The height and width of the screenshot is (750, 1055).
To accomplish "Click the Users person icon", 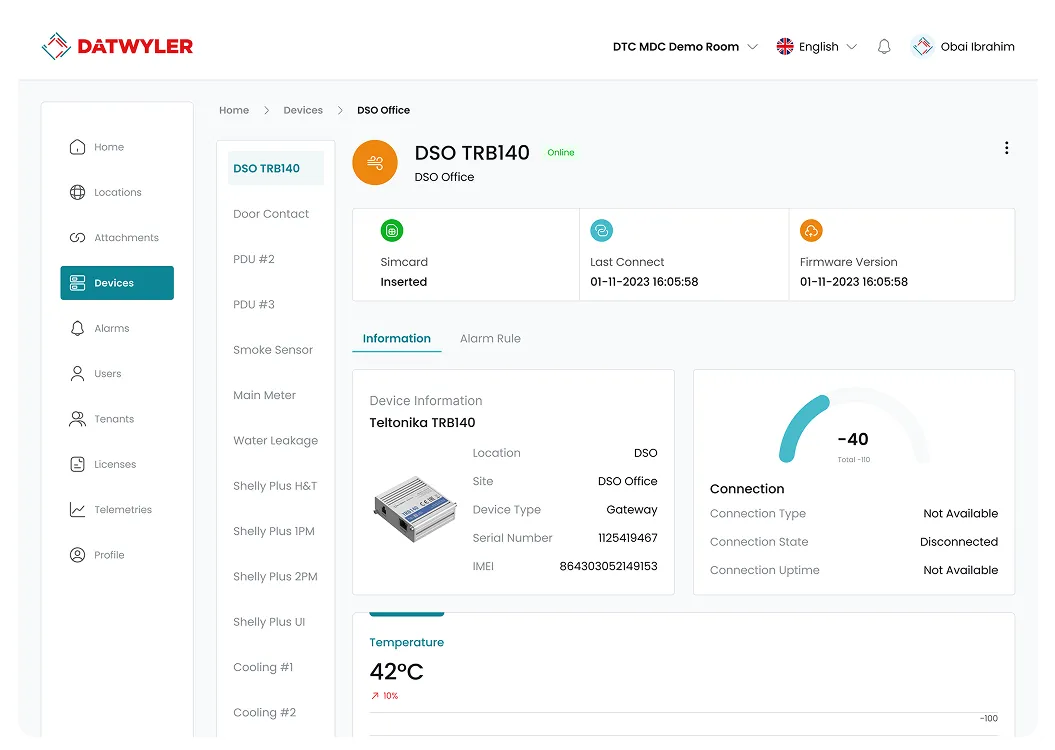I will click(x=77, y=373).
